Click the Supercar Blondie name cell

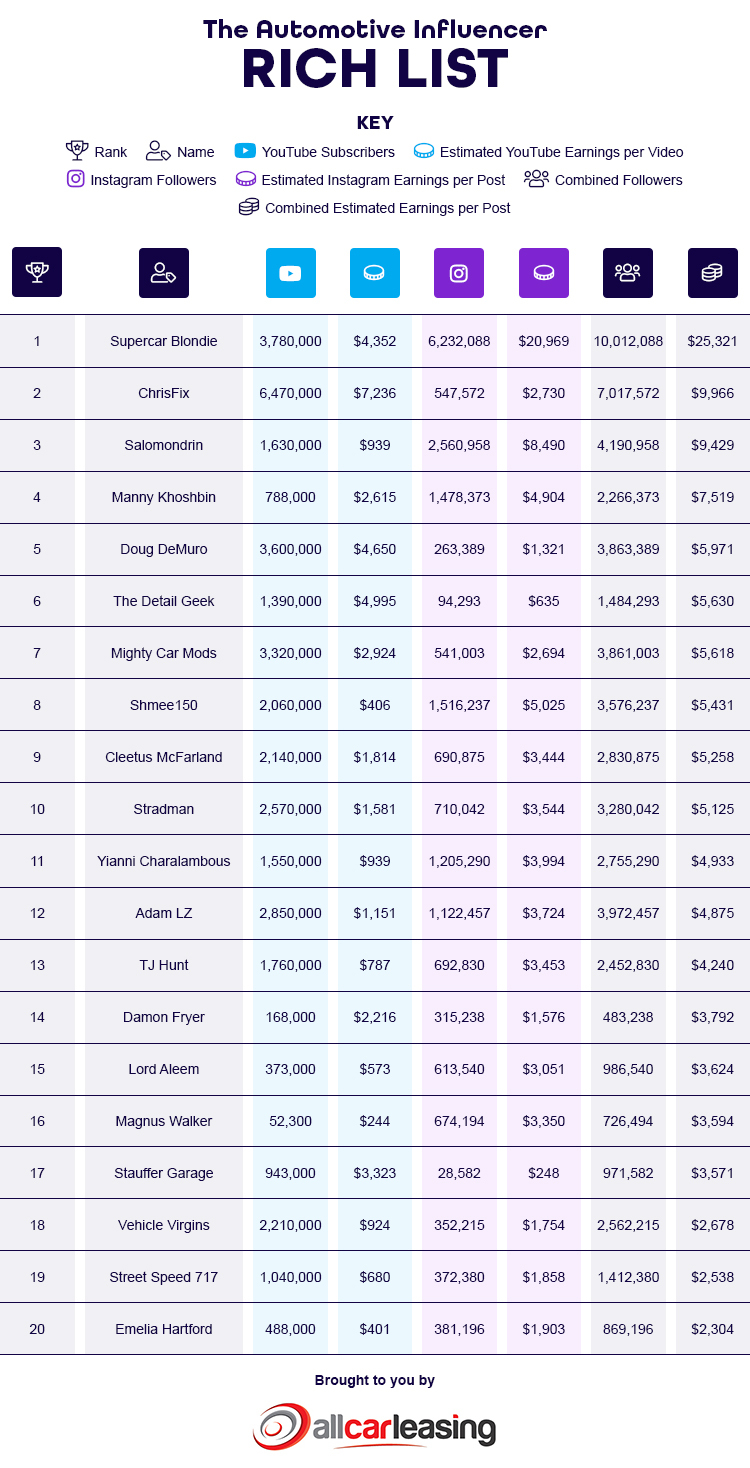coord(164,341)
